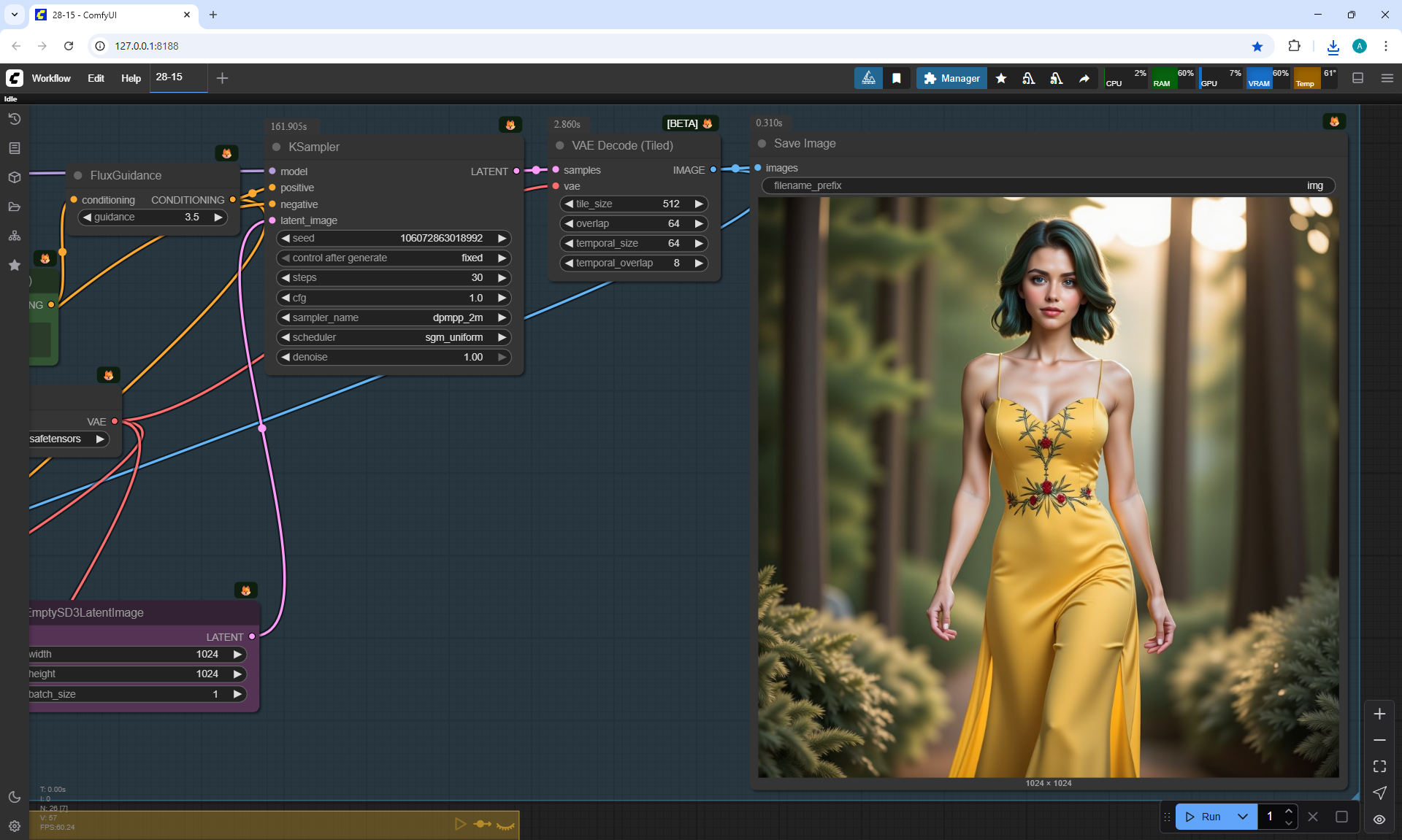
Task: Click the Manager button
Action: 951,78
